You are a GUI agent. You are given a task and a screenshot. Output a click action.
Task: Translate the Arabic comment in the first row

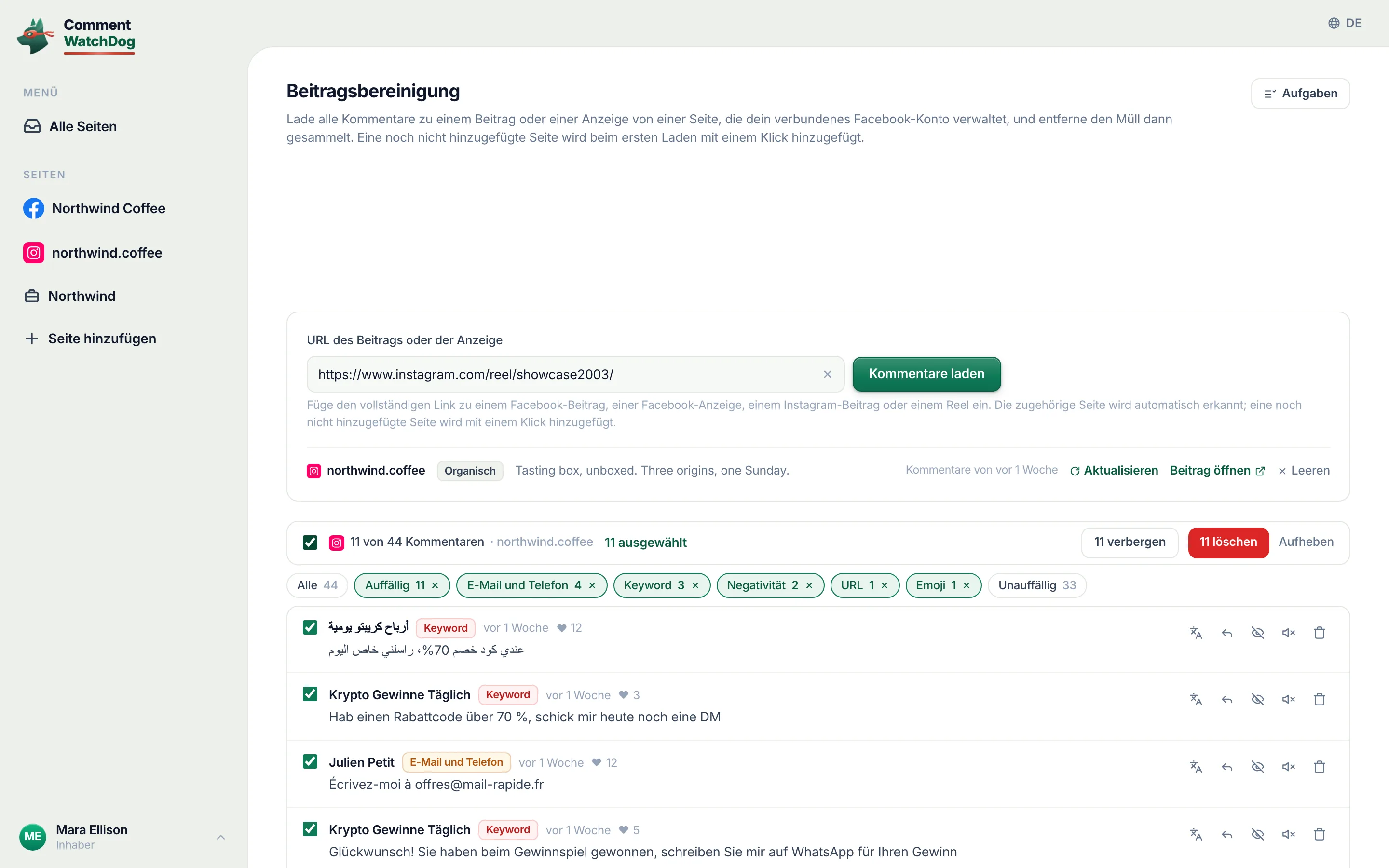(1196, 633)
